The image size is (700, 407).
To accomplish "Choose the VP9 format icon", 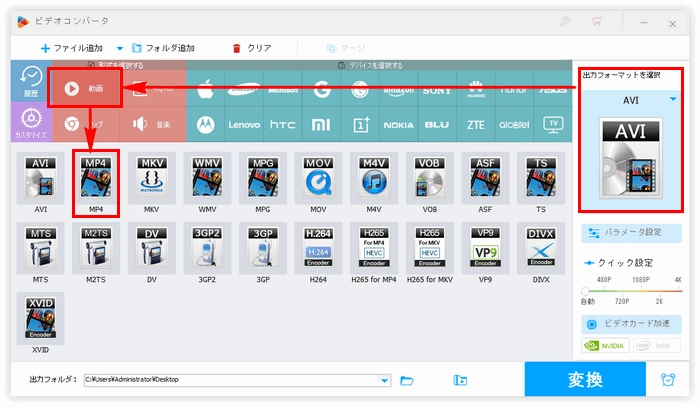I will coord(485,252).
